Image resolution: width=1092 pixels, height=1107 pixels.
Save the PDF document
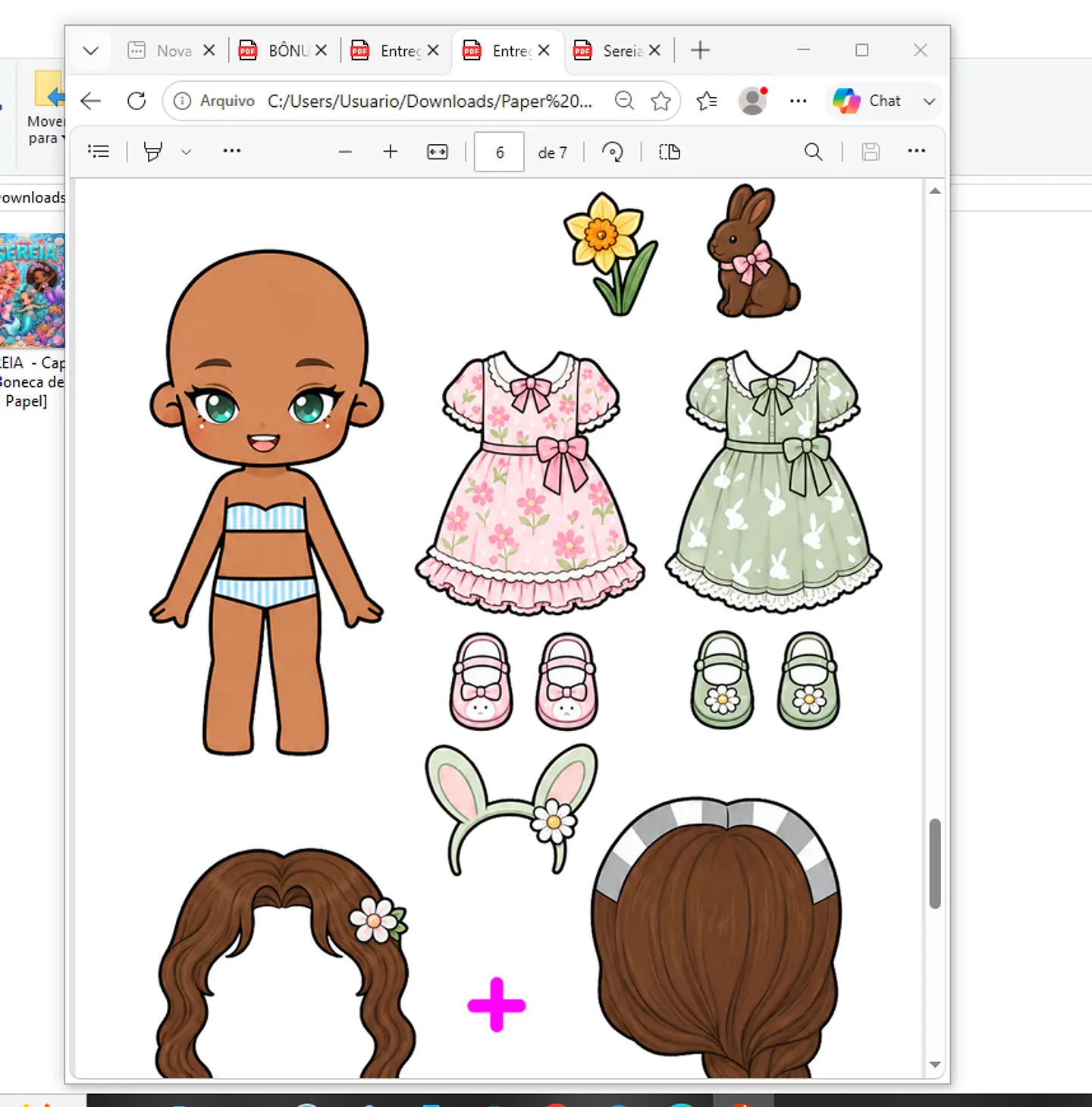click(871, 152)
